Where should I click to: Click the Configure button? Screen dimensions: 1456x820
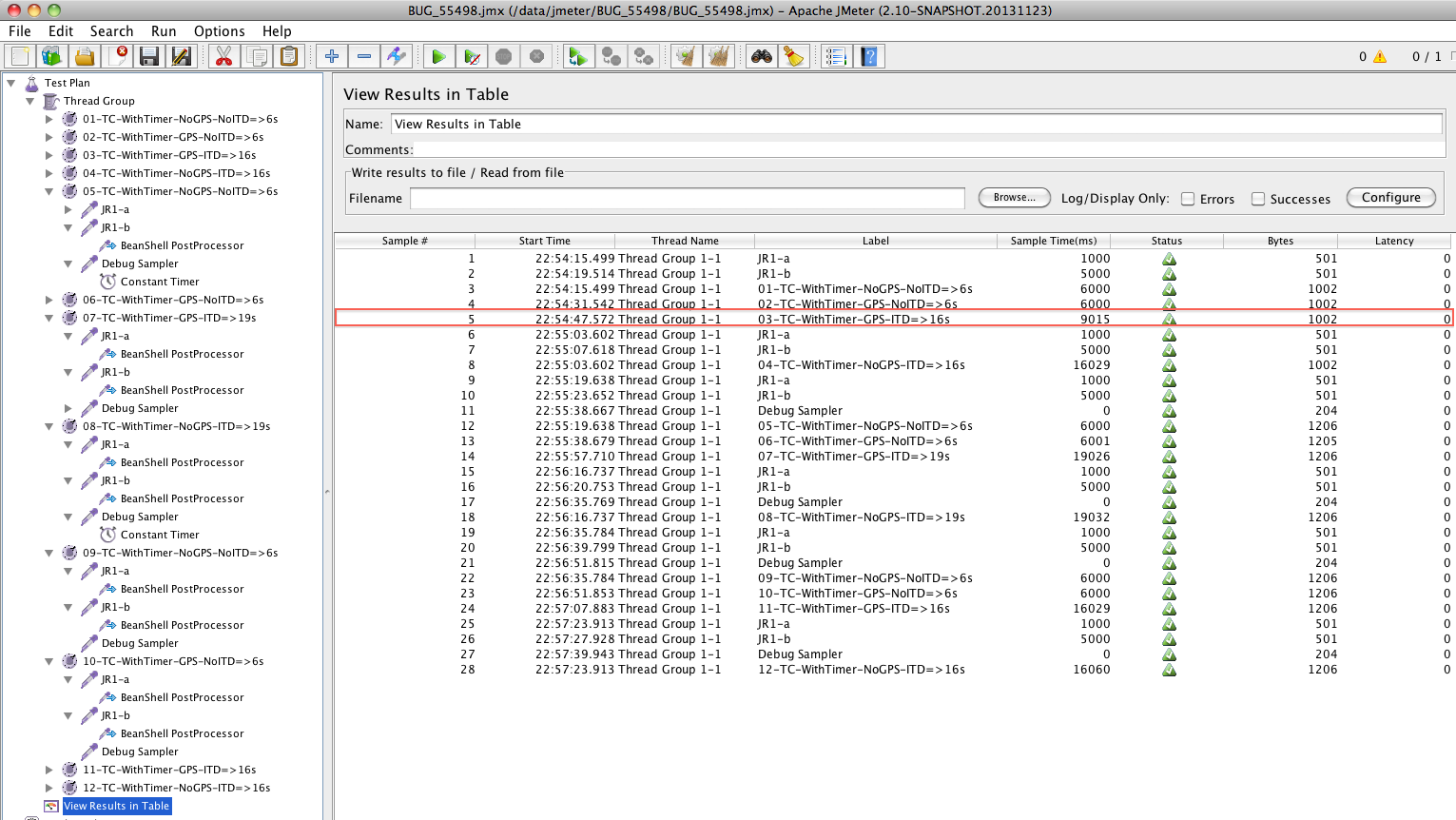[x=1390, y=197]
